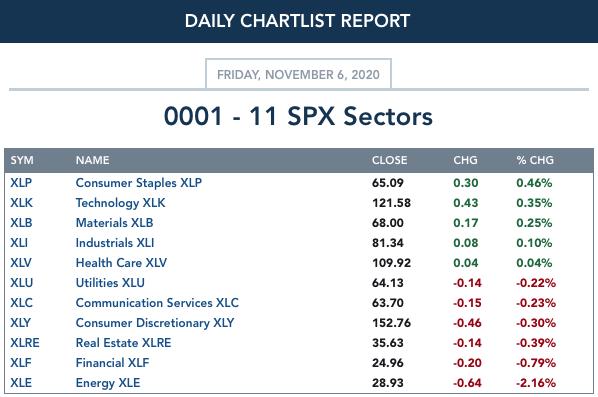The height and width of the screenshot is (397, 598).
Task: Open Consumer Discretionary XLY link
Action: [x=155, y=323]
